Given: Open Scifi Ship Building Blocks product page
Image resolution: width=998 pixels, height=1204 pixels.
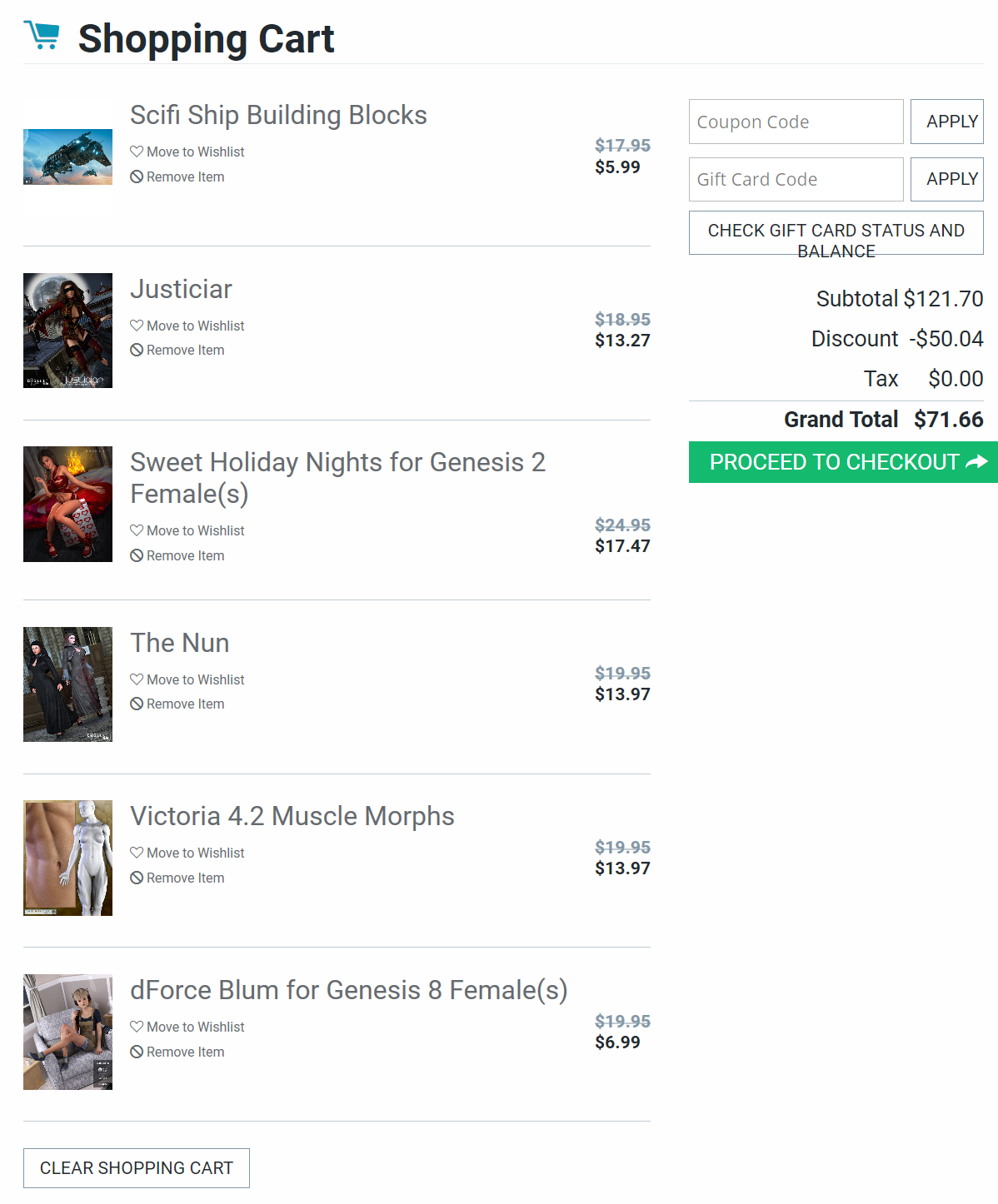Looking at the screenshot, I should [x=278, y=115].
